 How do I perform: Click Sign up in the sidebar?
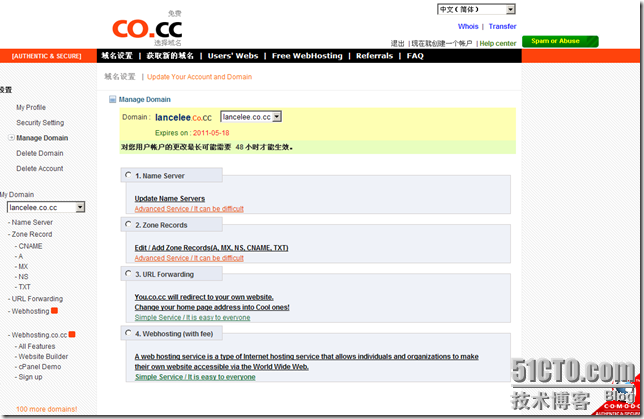point(30,377)
